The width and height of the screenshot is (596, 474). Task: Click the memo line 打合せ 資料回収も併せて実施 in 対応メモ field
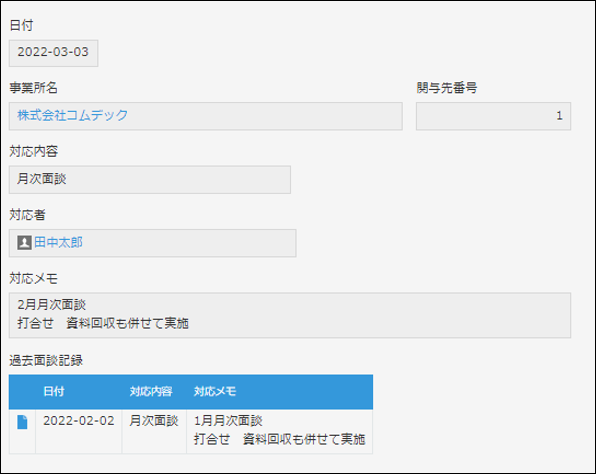click(x=103, y=323)
